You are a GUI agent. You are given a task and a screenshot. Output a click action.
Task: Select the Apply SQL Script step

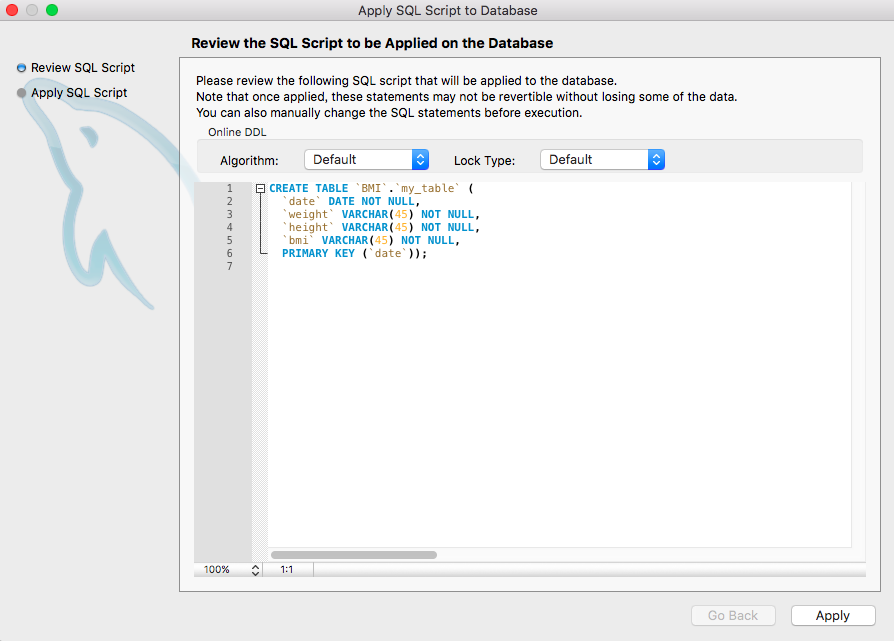(72, 93)
